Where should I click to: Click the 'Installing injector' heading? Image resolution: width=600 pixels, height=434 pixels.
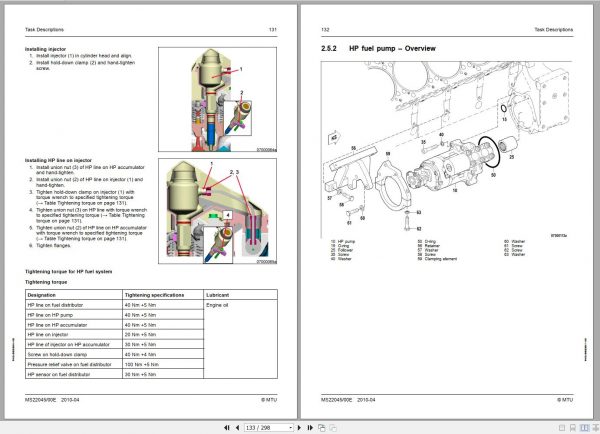(x=46, y=49)
